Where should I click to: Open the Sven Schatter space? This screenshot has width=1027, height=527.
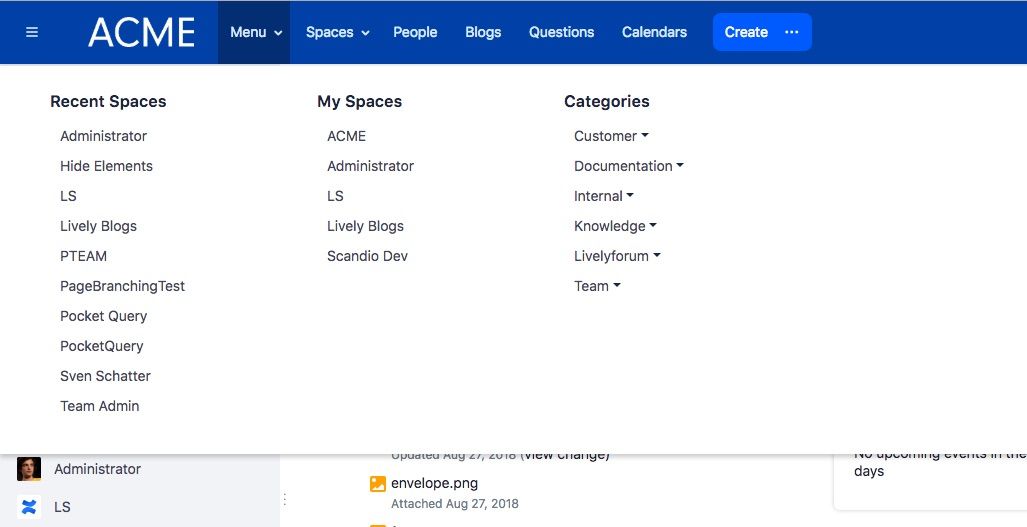pyautogui.click(x=105, y=376)
